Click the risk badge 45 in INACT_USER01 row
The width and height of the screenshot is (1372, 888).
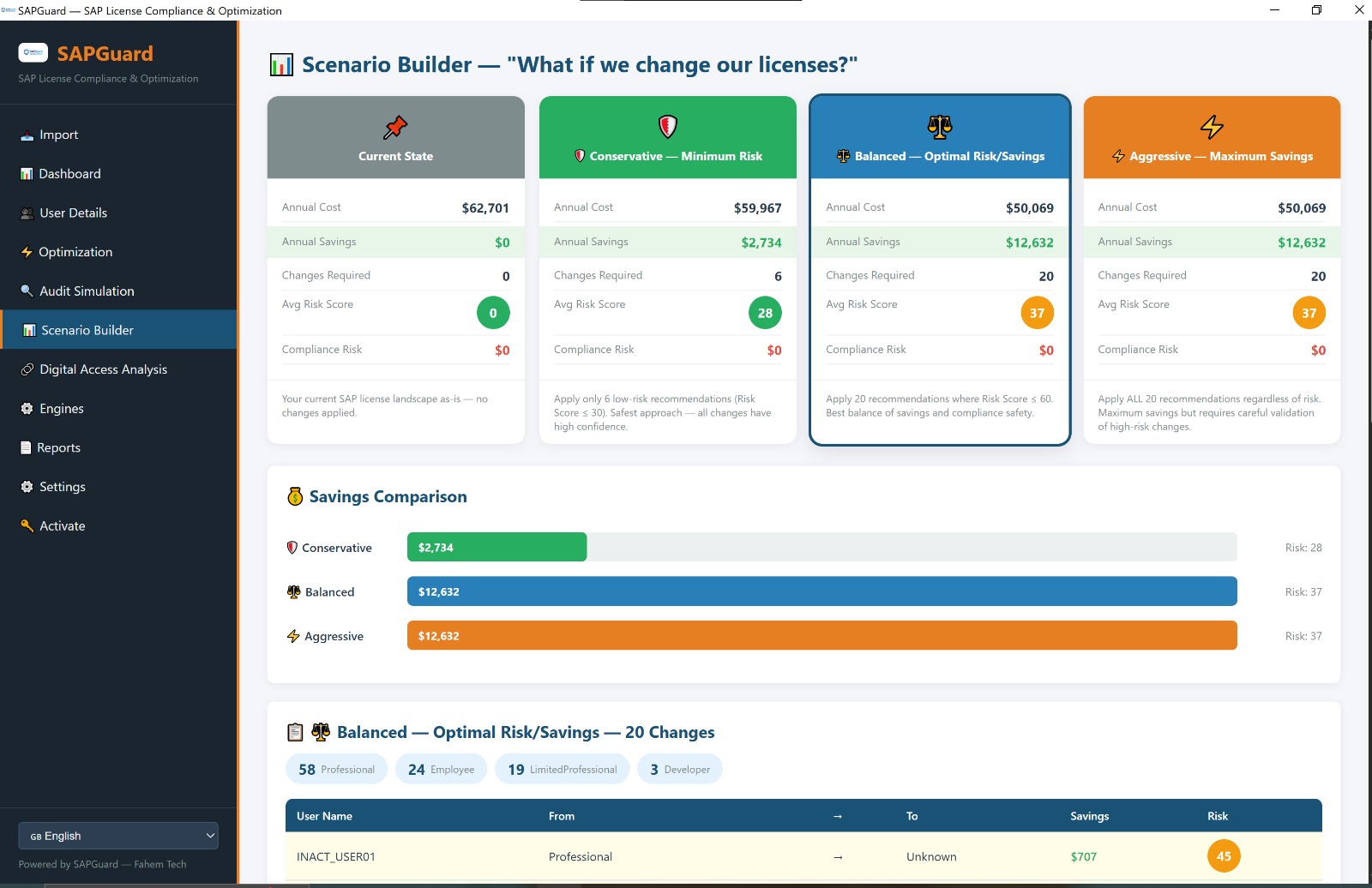(1224, 855)
